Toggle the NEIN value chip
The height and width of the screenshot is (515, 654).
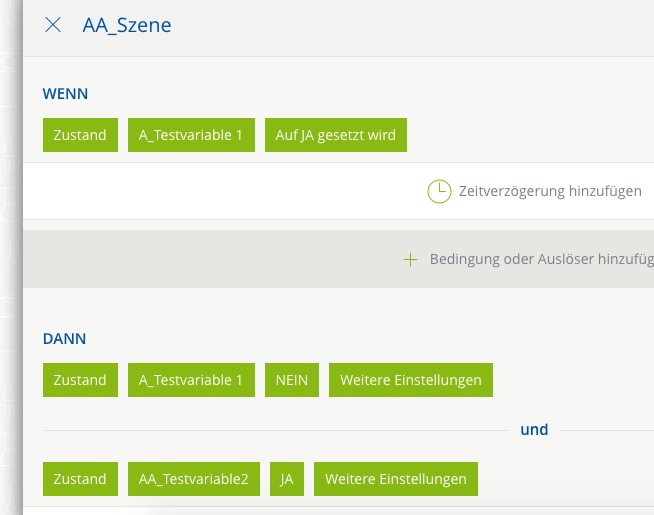291,380
